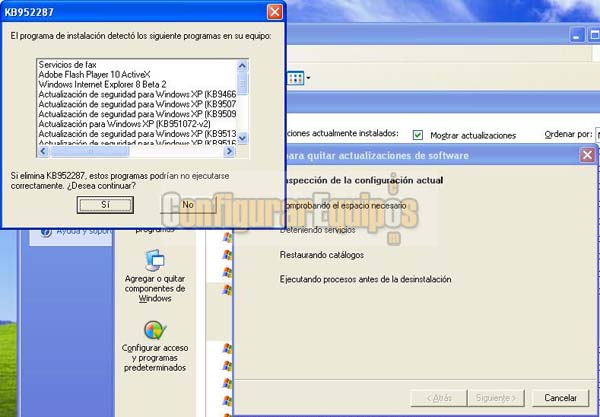Close the quitar actualizaciones de software wizard
Screen dimensions: 600x417
coord(587,155)
